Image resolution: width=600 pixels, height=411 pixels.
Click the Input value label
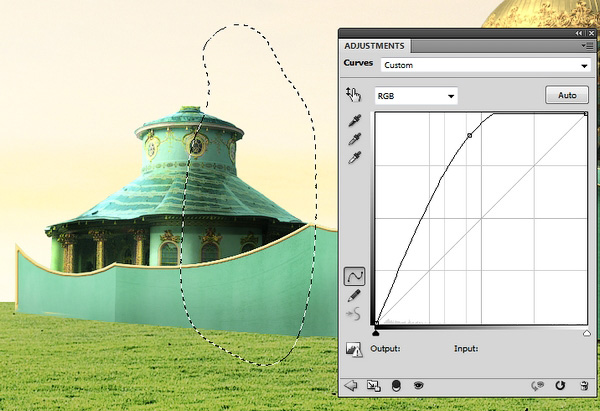[466, 349]
